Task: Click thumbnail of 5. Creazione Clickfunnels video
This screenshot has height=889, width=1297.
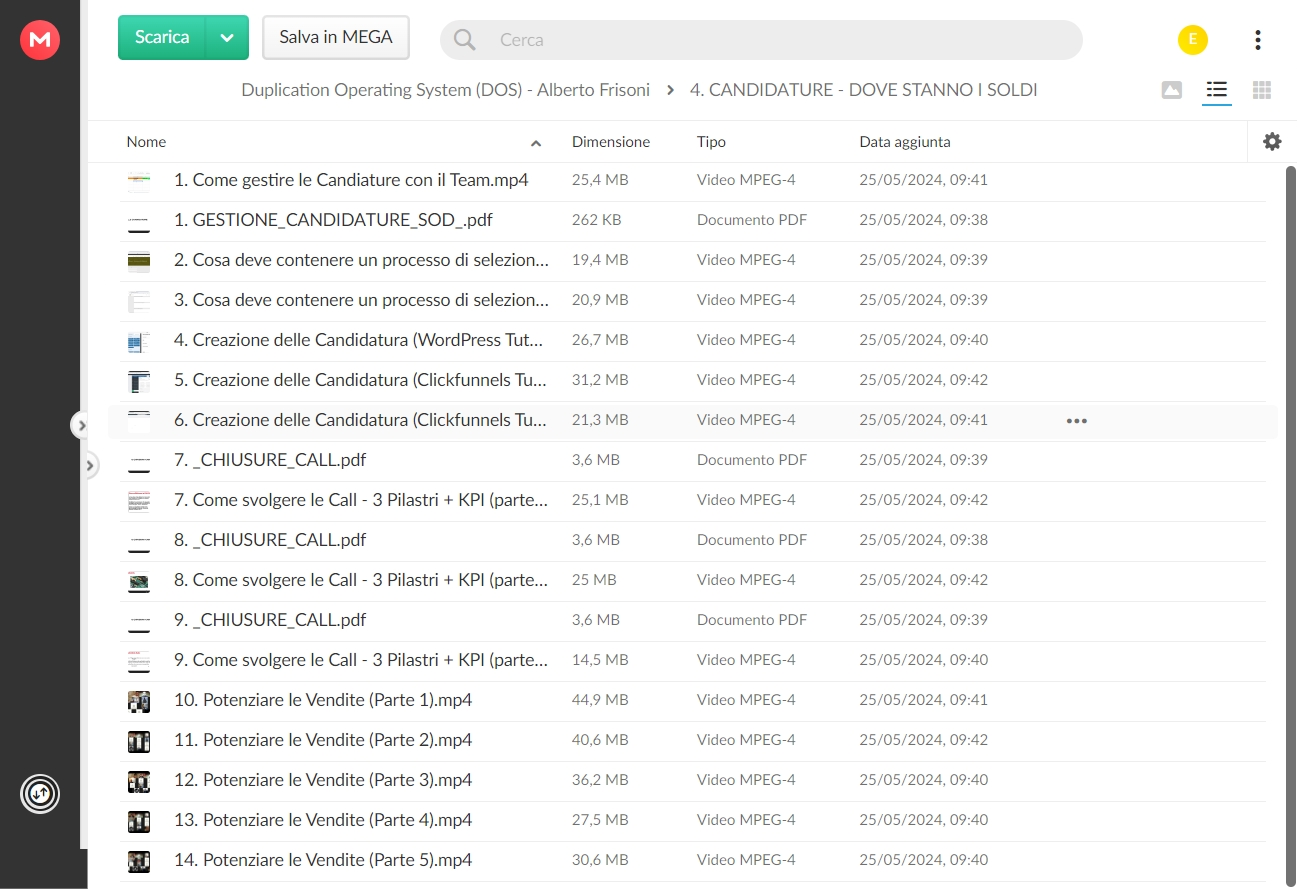Action: click(139, 382)
